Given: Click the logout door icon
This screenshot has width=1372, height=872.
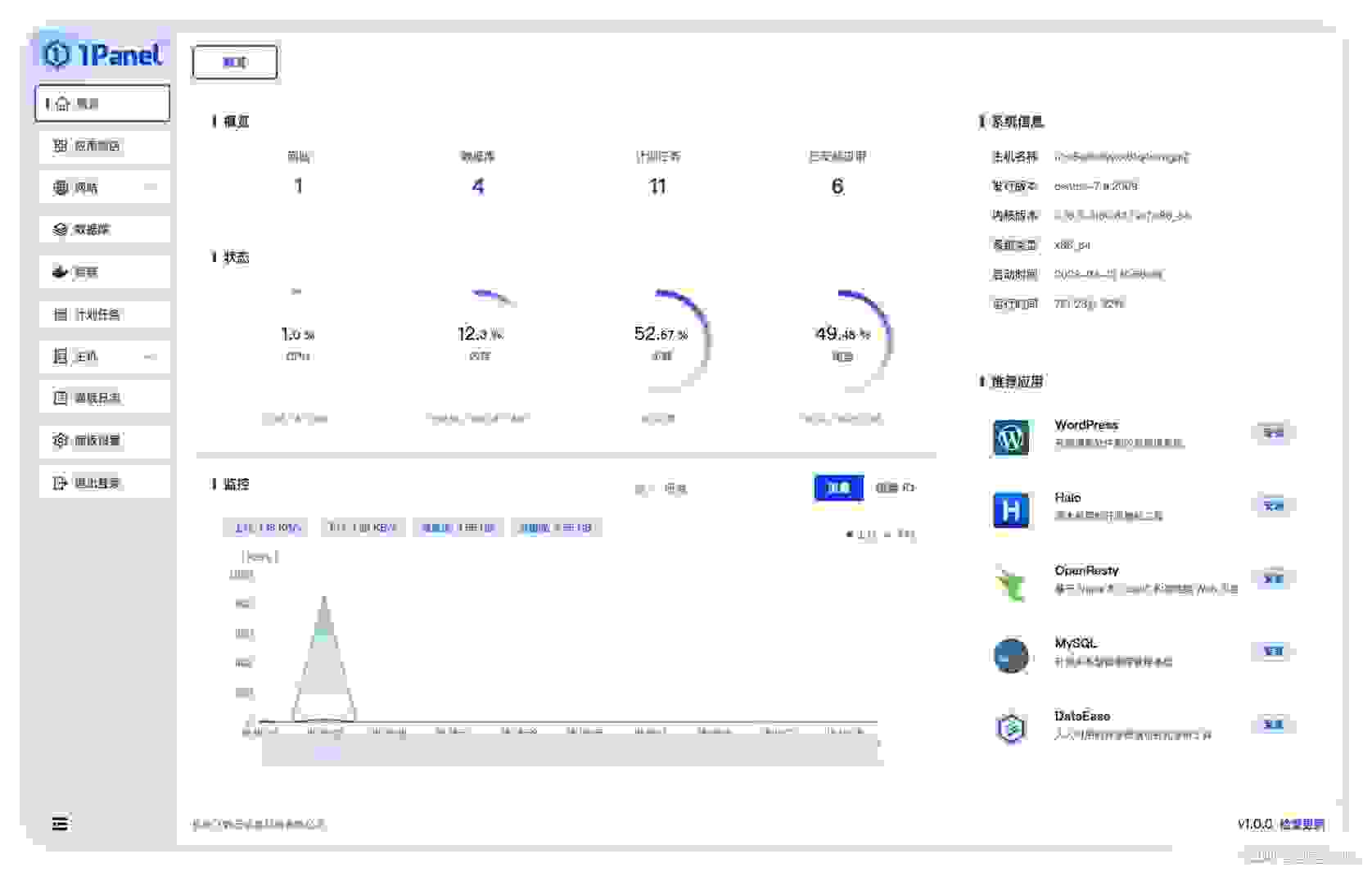Looking at the screenshot, I should pyautogui.click(x=60, y=483).
